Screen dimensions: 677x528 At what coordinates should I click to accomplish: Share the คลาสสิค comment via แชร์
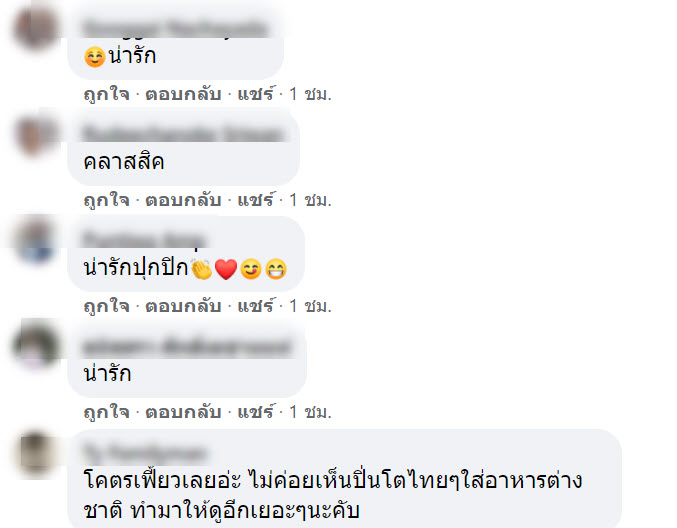point(256,199)
